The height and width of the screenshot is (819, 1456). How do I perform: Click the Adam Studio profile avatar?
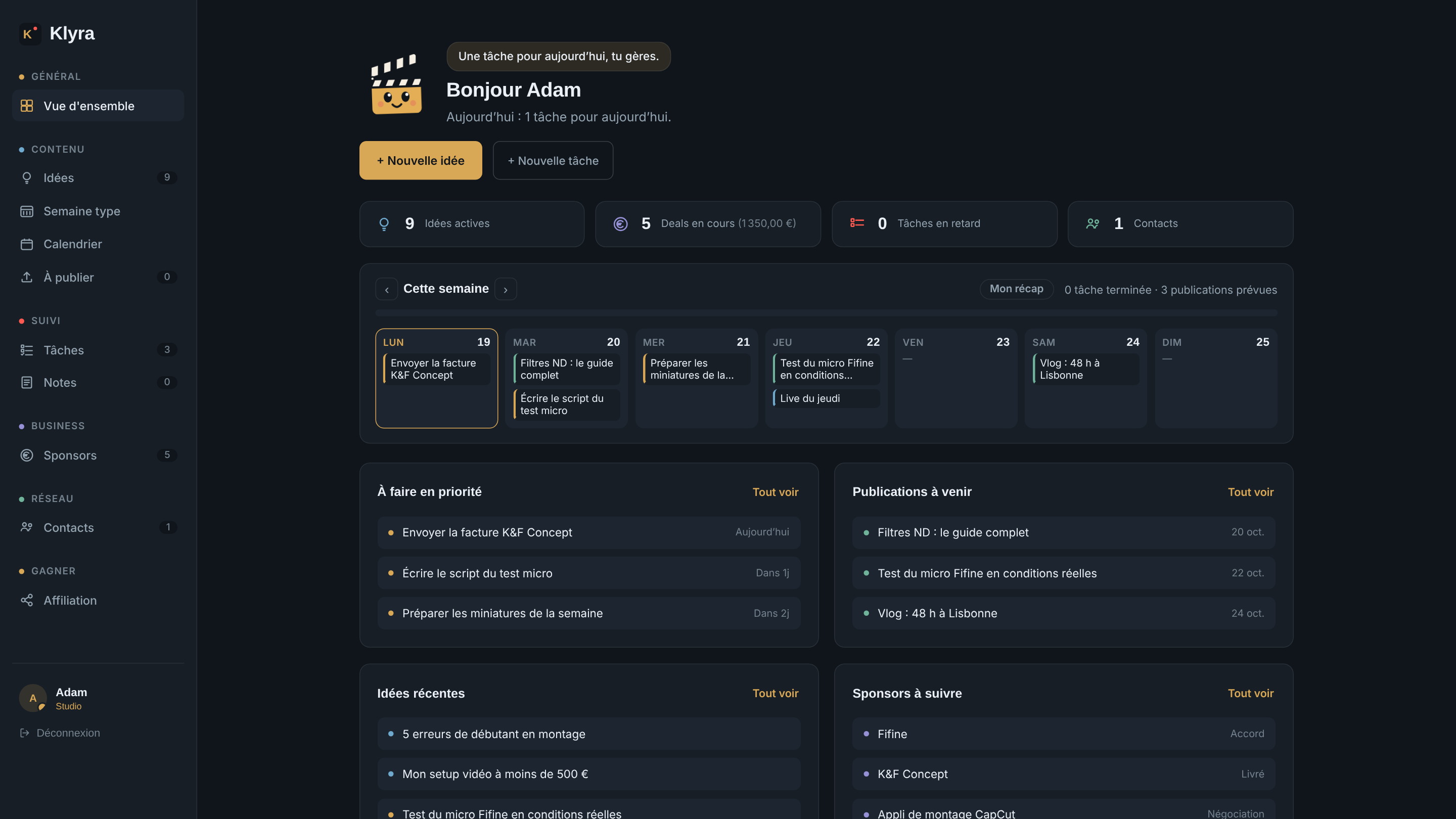pos(33,698)
